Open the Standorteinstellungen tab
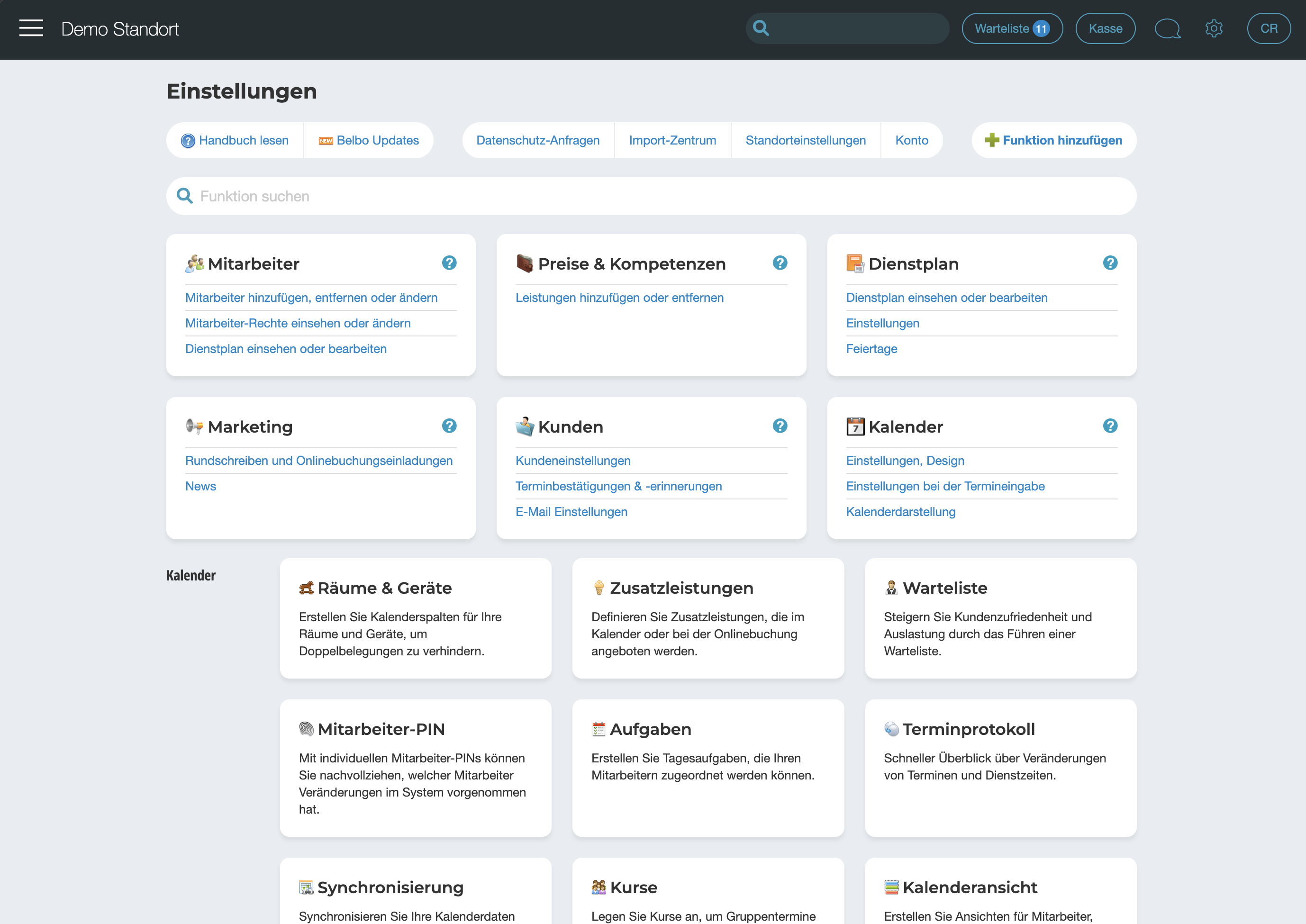The width and height of the screenshot is (1306, 924). [x=805, y=140]
